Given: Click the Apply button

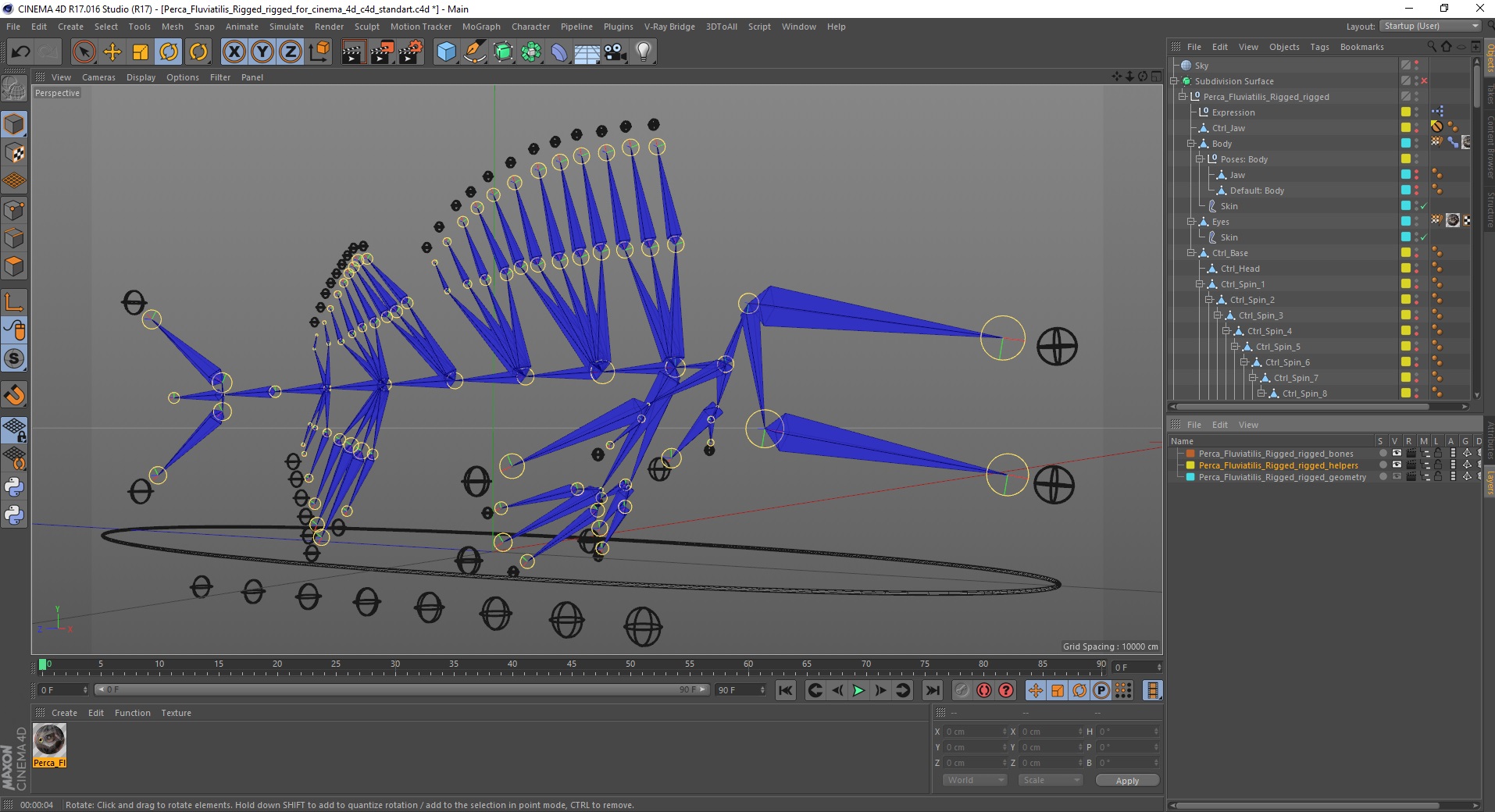Looking at the screenshot, I should (x=1127, y=781).
